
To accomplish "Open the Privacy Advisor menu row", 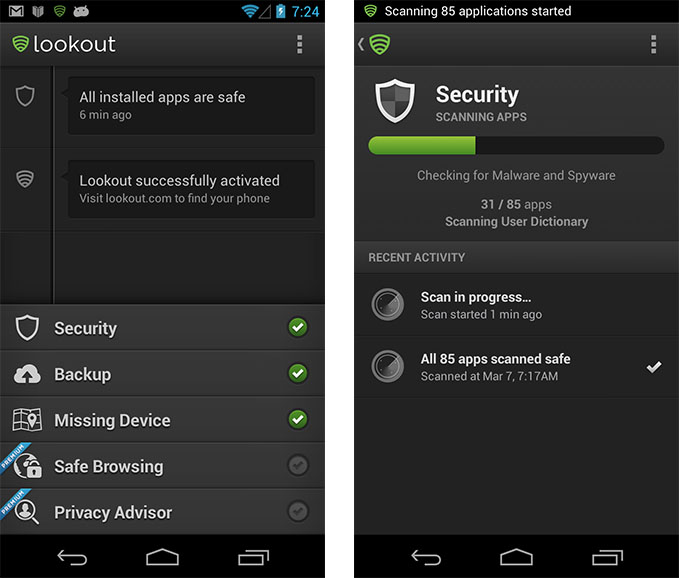I will tap(162, 512).
